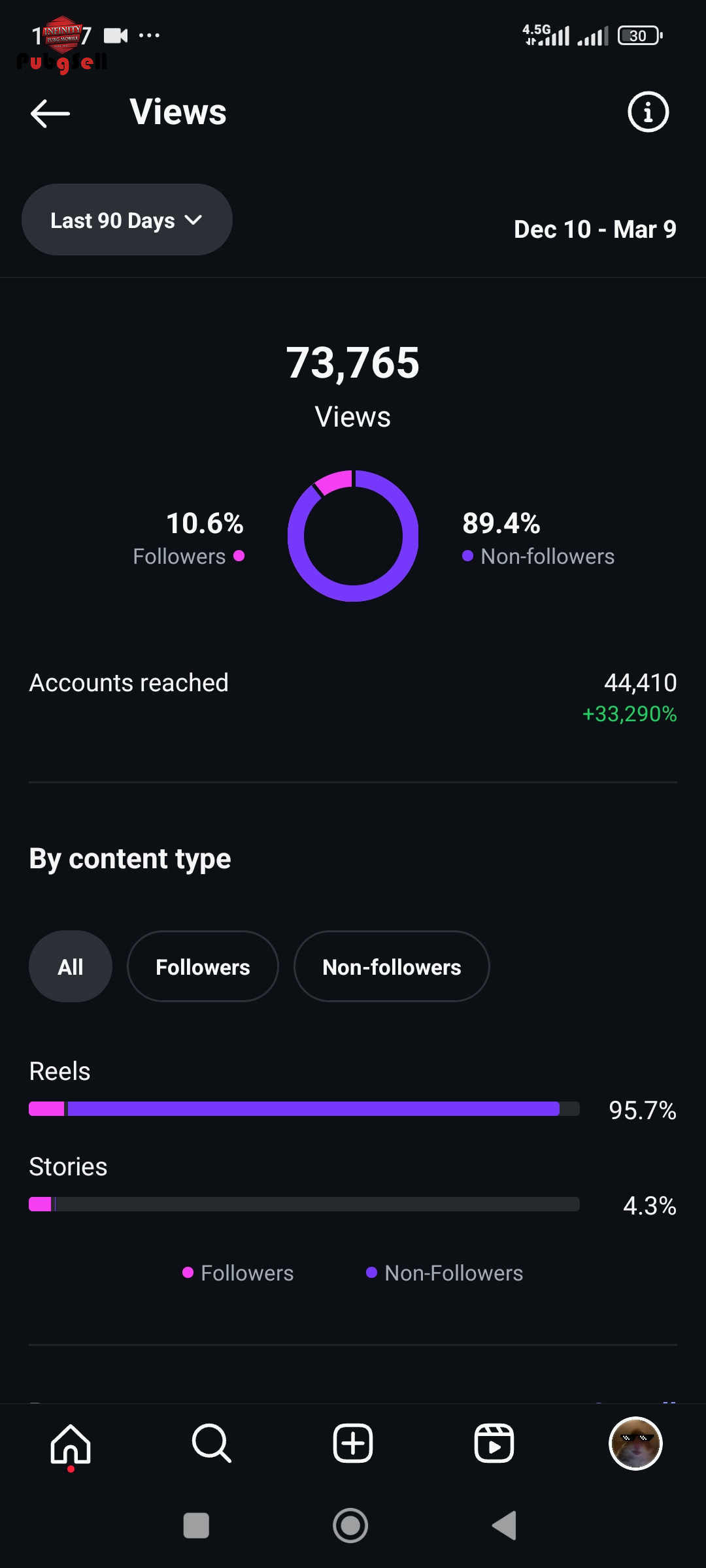Image resolution: width=706 pixels, height=1568 pixels.
Task: Open the Search magnifier icon
Action: point(212,1444)
